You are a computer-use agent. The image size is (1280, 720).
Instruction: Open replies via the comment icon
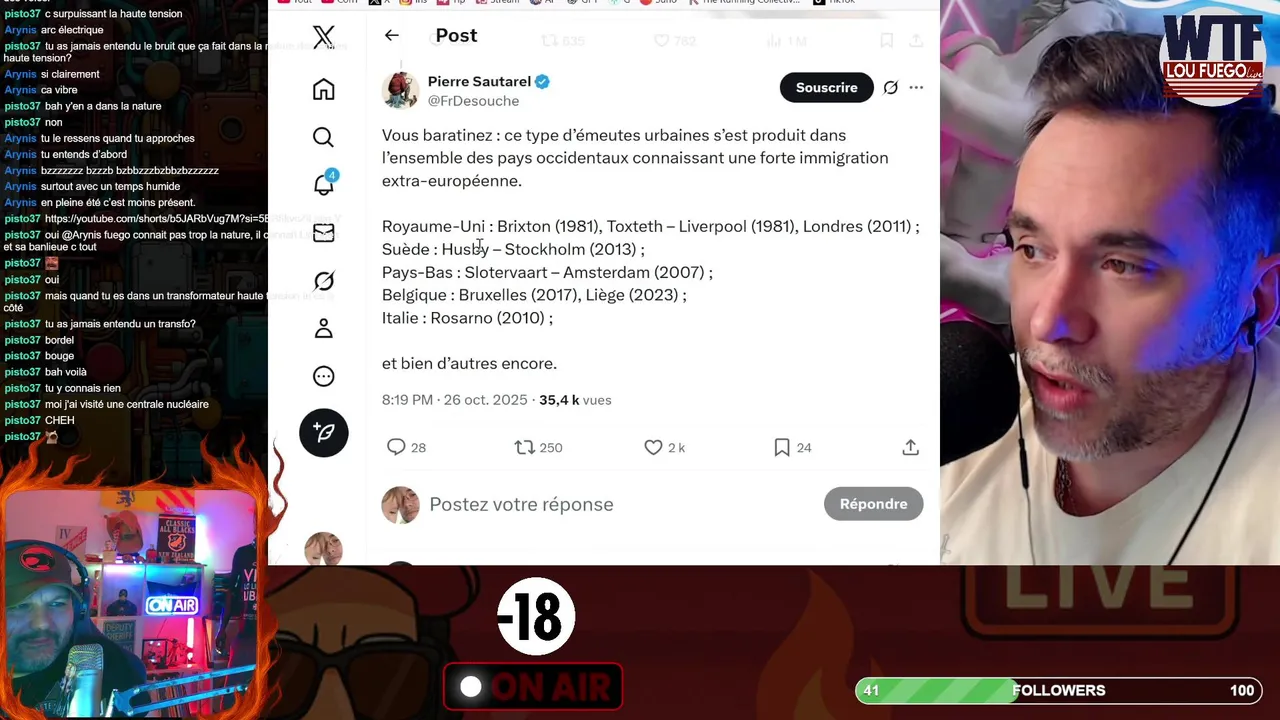pos(396,448)
